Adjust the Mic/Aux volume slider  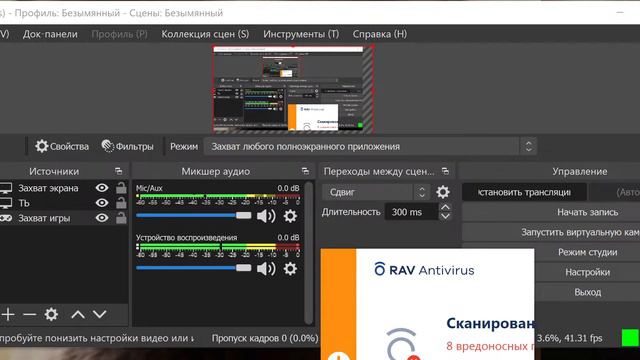tap(194, 216)
